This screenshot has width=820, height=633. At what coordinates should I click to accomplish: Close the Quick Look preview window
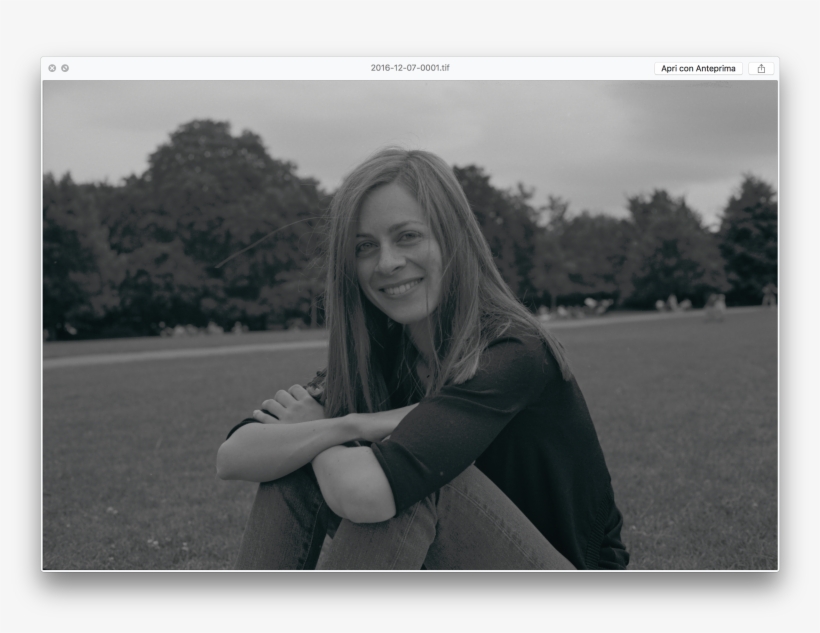[x=52, y=68]
